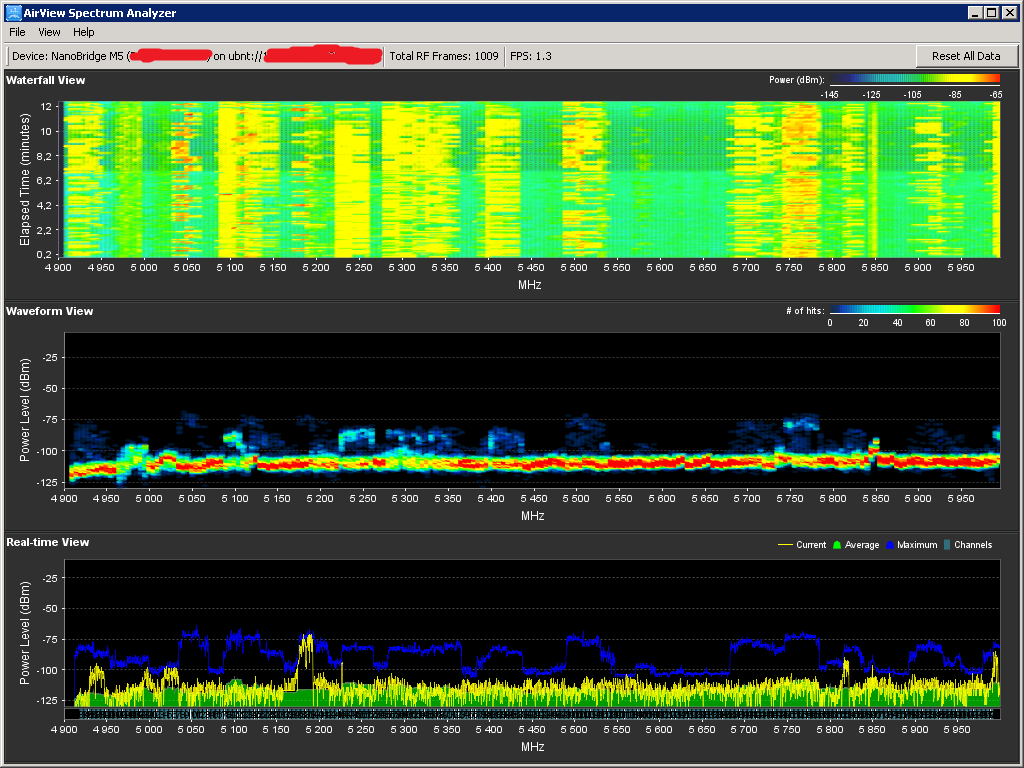Image resolution: width=1024 pixels, height=768 pixels.
Task: Open the File menu
Action: [17, 32]
